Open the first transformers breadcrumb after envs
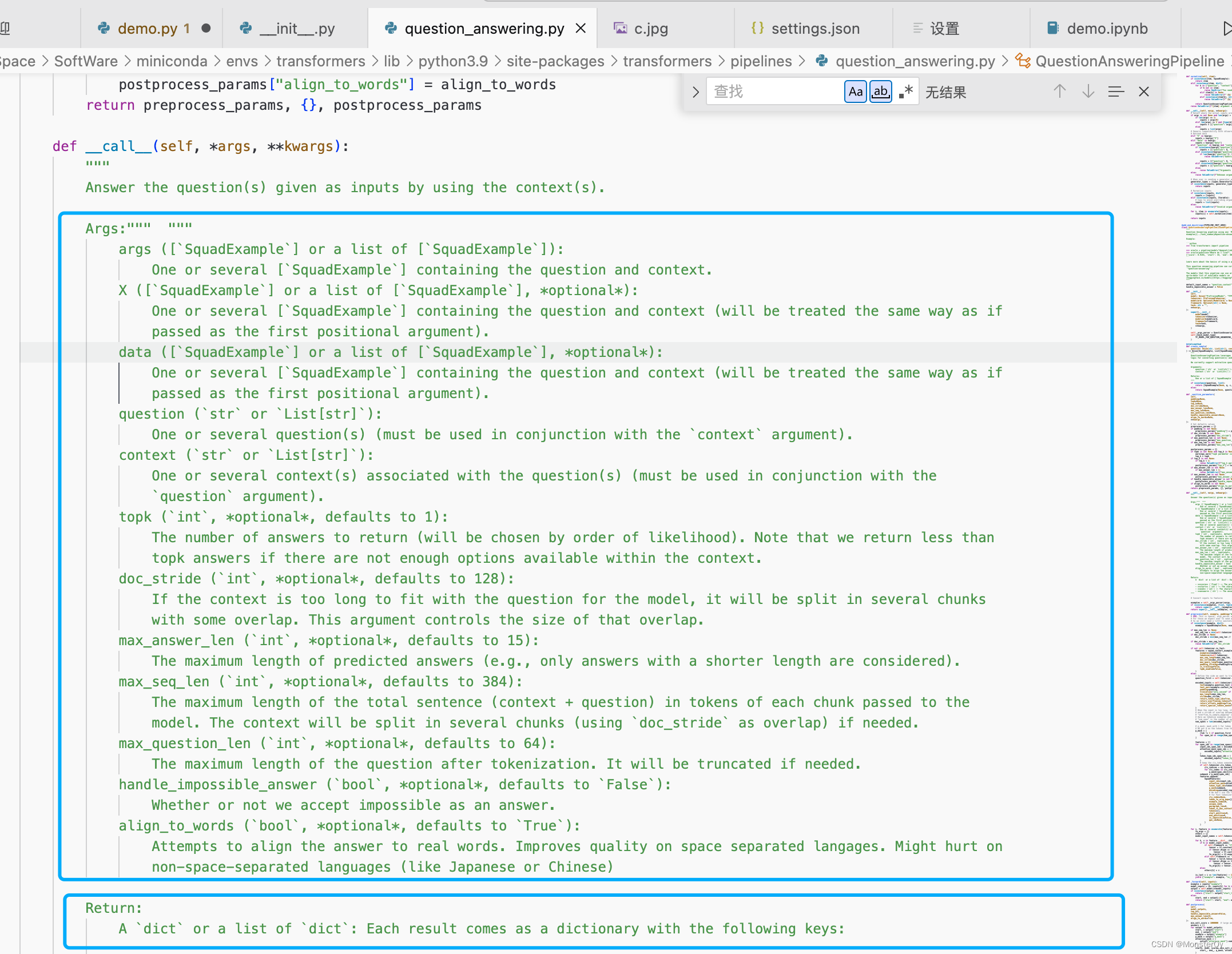 point(321,61)
